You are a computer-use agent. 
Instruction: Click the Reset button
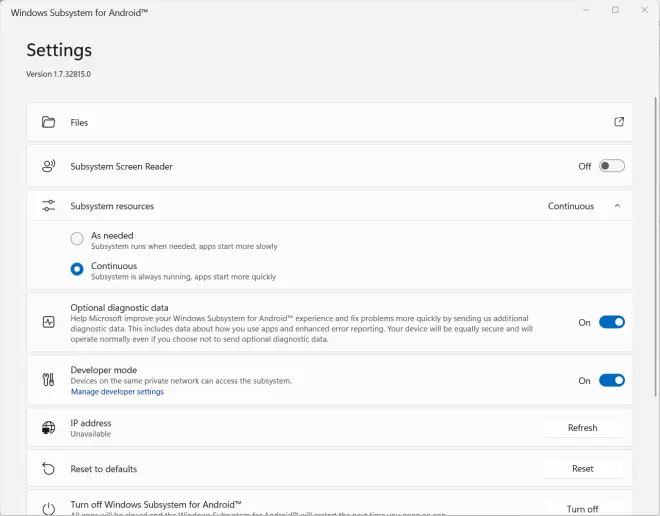tap(583, 468)
